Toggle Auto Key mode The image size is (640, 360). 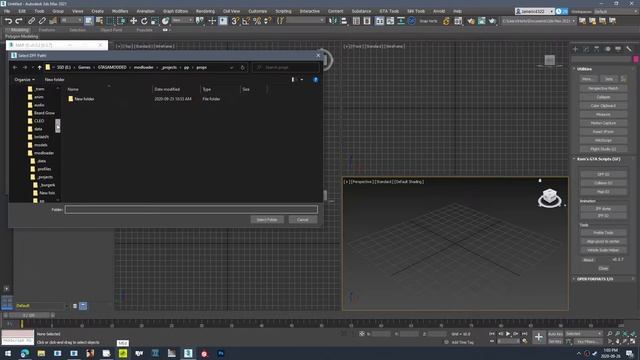(555, 334)
